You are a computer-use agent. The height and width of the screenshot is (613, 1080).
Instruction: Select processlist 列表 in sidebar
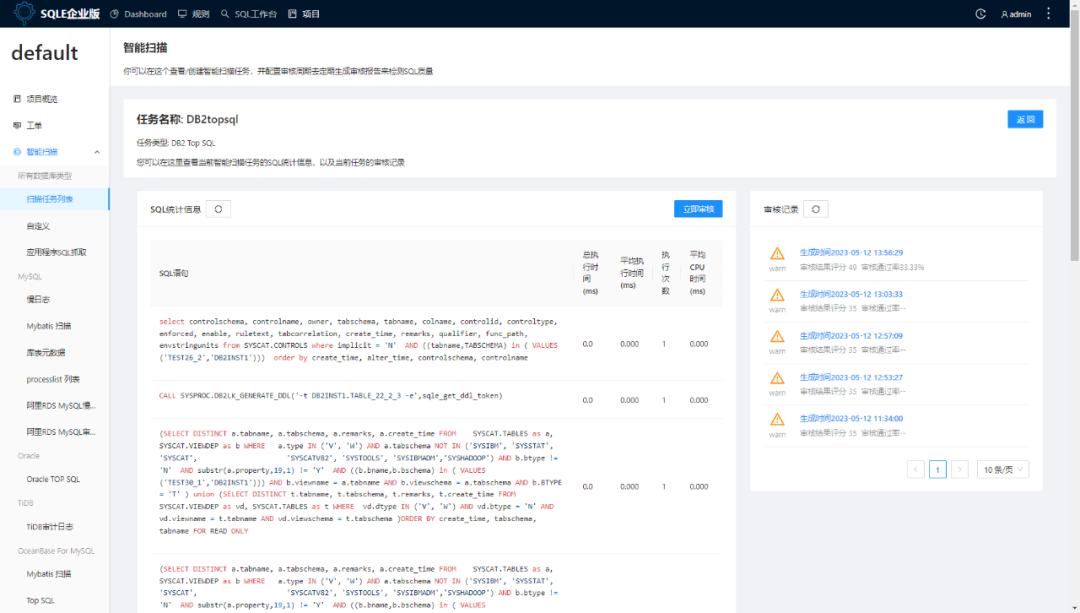pos(54,379)
